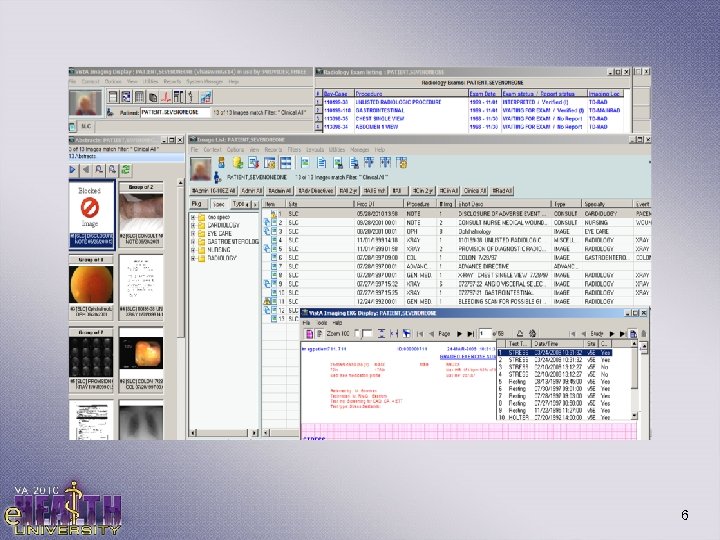Click the EKG study list scrollbar down arrow

coord(634,416)
